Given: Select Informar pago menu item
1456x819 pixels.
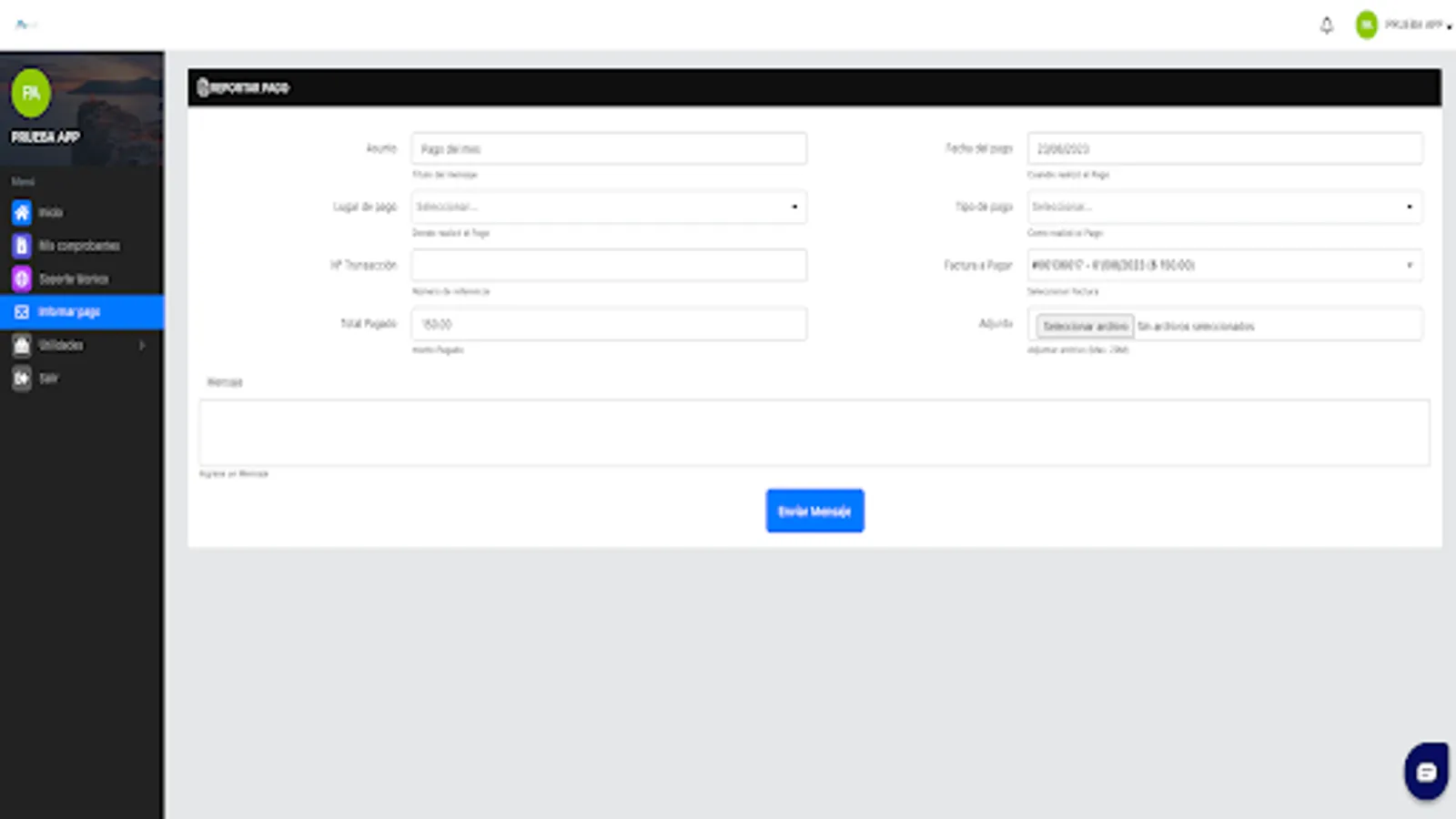Looking at the screenshot, I should click(x=82, y=312).
